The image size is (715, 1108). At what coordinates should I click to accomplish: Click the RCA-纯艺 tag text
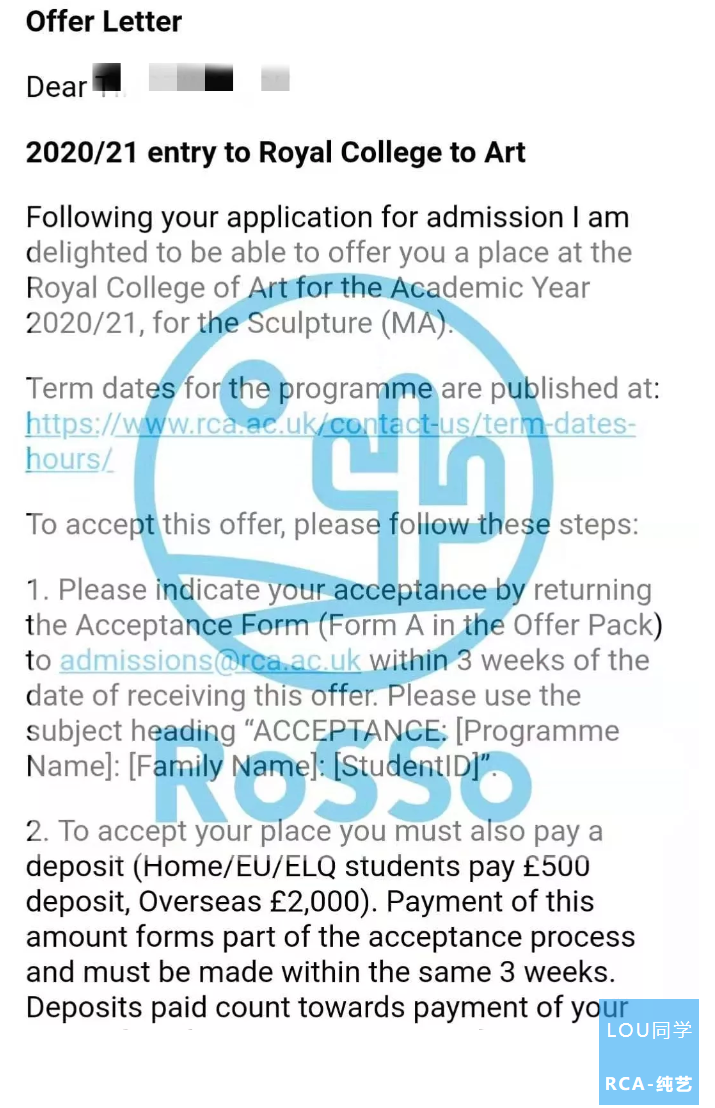649,1083
